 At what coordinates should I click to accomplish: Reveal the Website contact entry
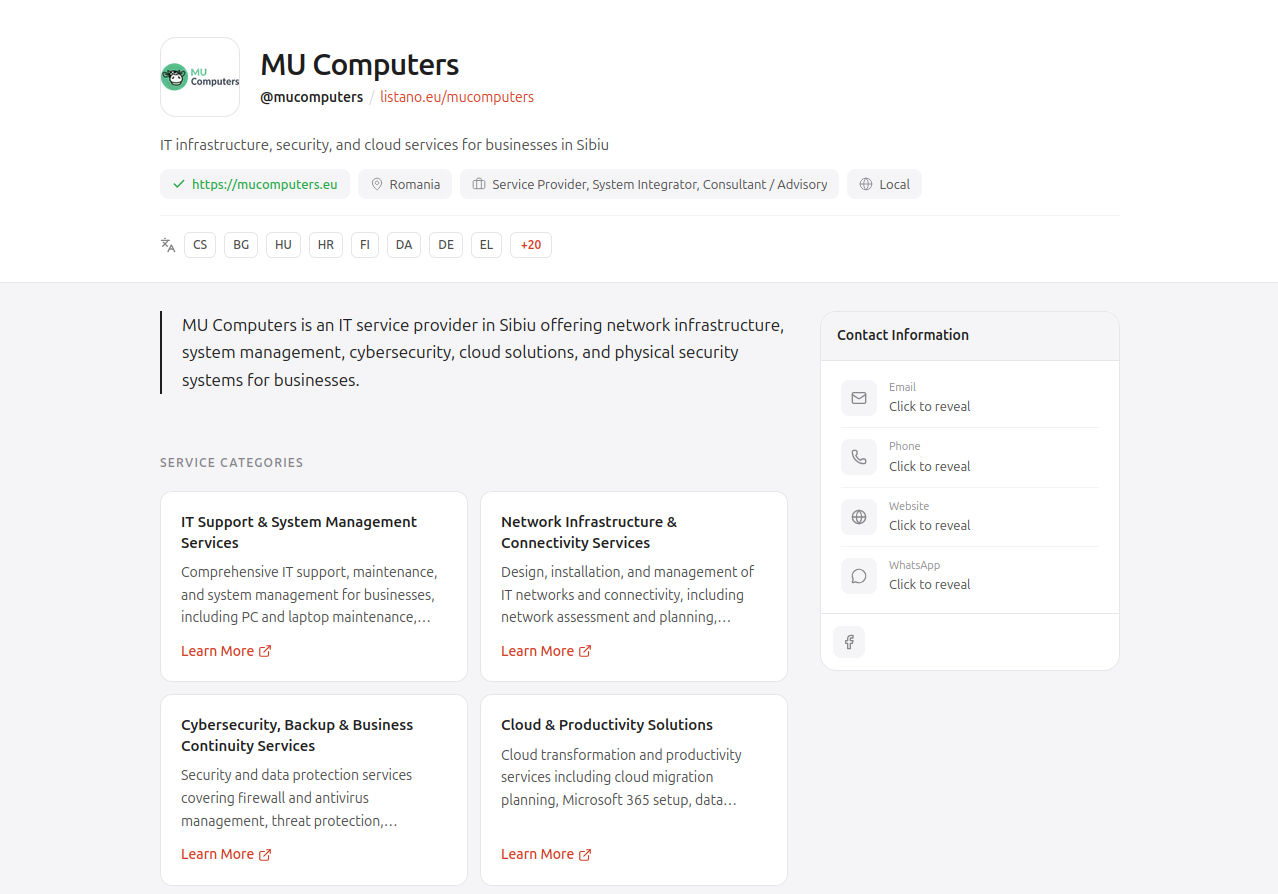click(929, 525)
